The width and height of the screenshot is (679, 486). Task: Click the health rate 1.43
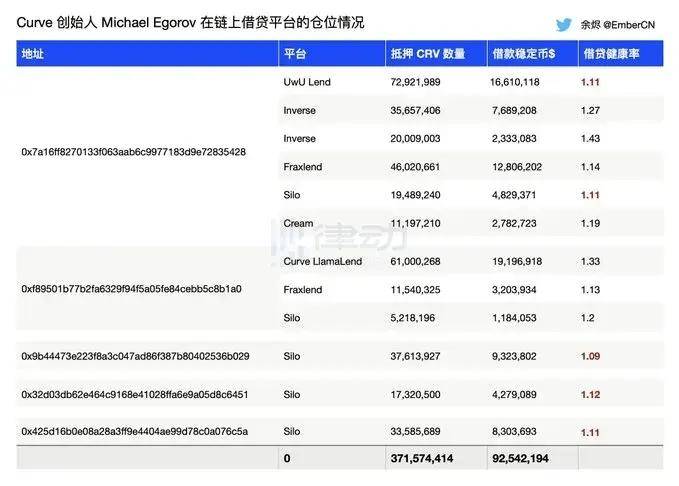590,139
